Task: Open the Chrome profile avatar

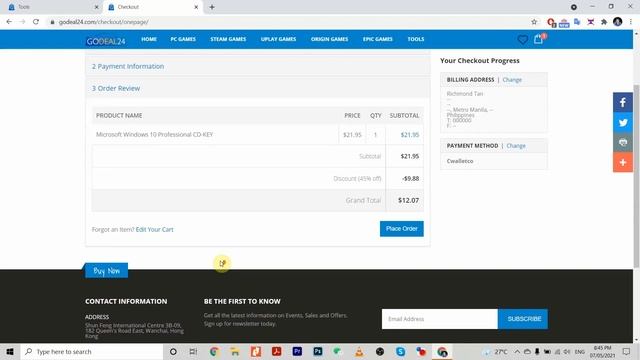Action: click(x=618, y=22)
